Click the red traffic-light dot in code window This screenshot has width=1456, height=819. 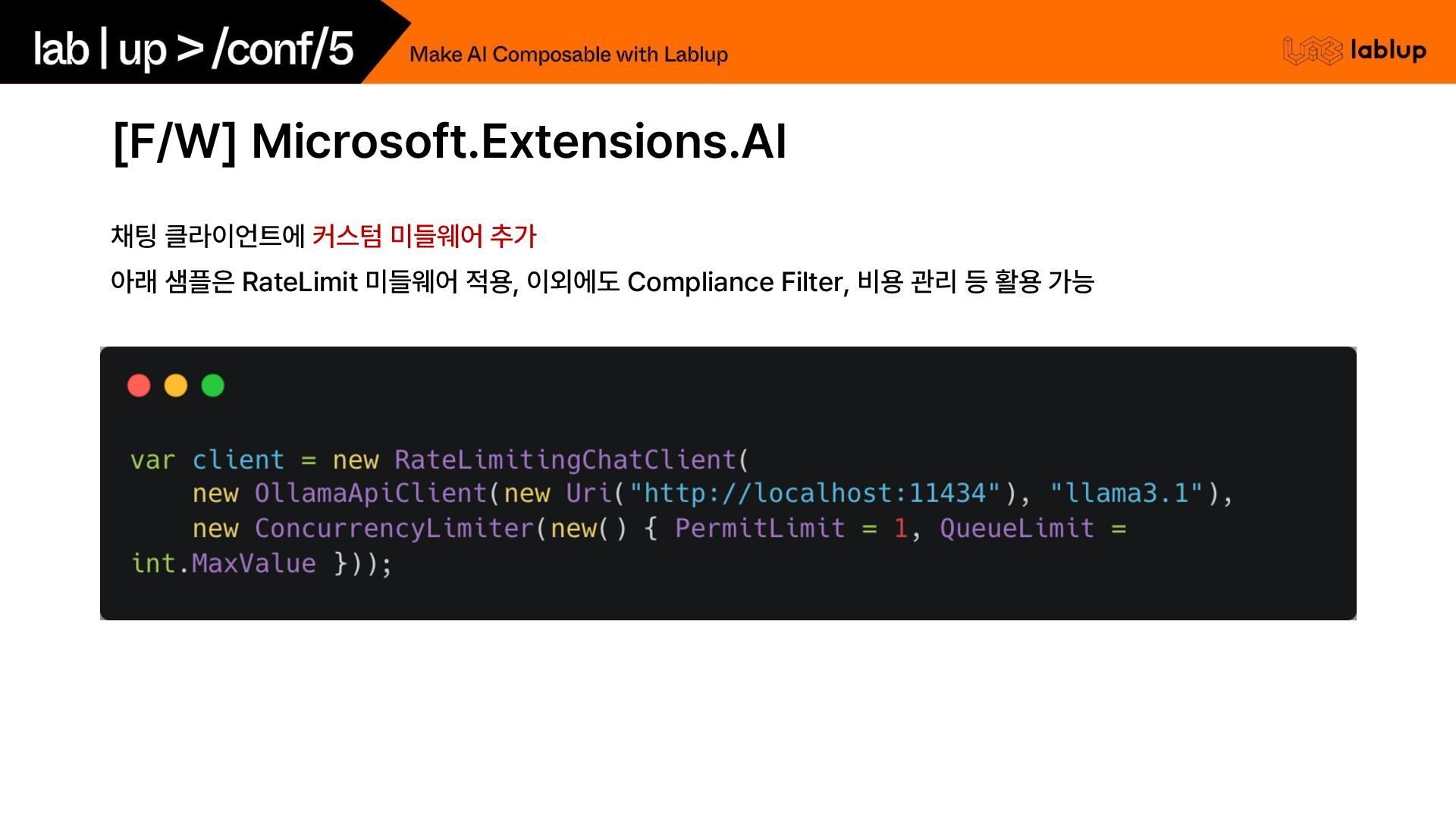coord(139,385)
